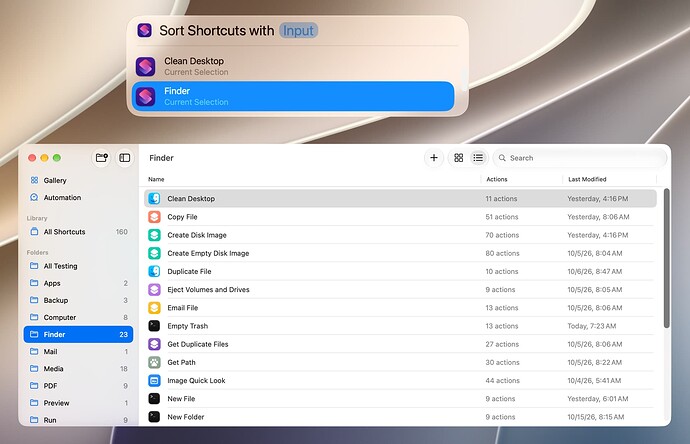690x444 pixels.
Task: Sort by the Name column header
Action: [156, 179]
